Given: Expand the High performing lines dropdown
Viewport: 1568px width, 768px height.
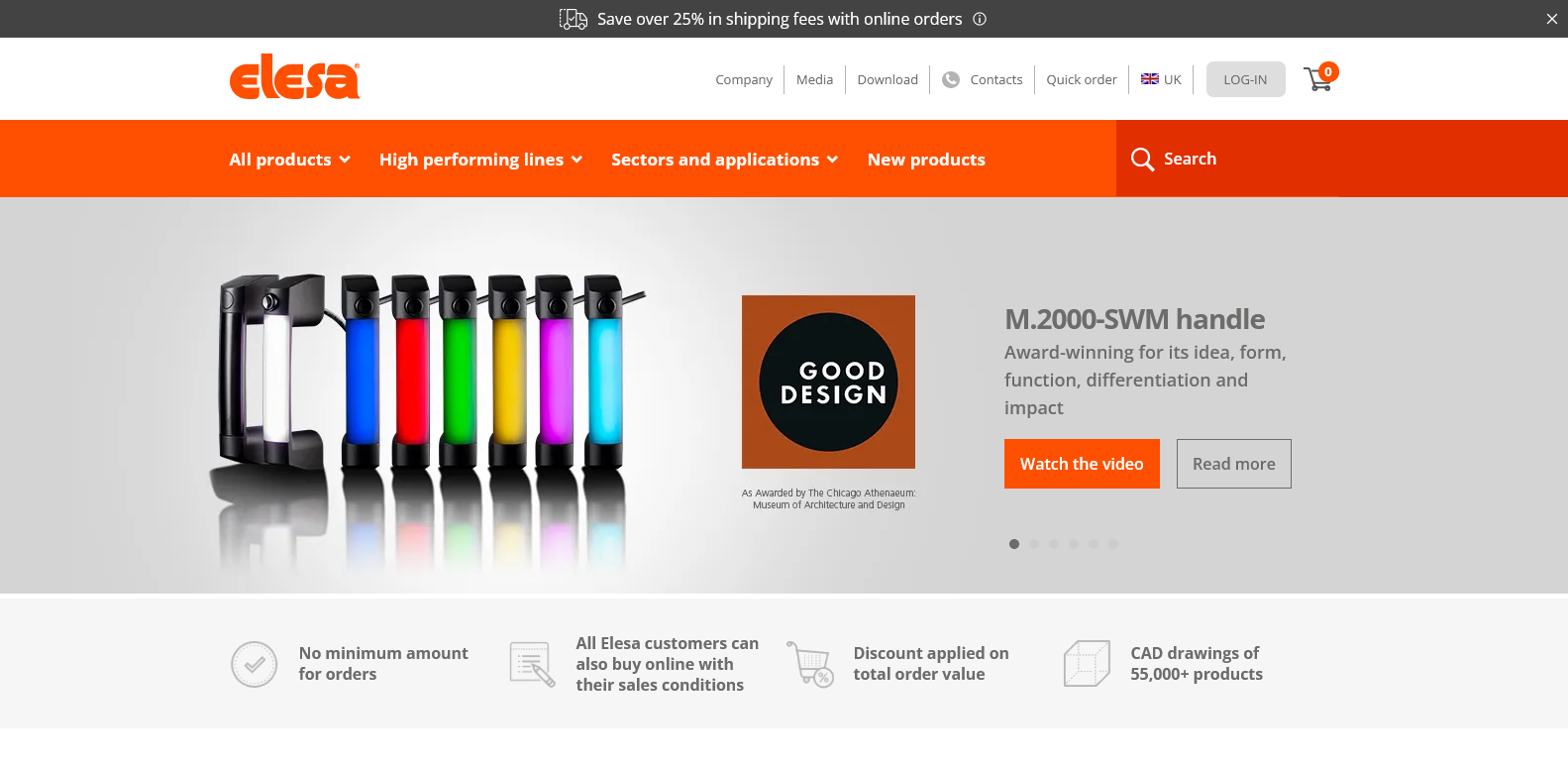Looking at the screenshot, I should (x=480, y=160).
